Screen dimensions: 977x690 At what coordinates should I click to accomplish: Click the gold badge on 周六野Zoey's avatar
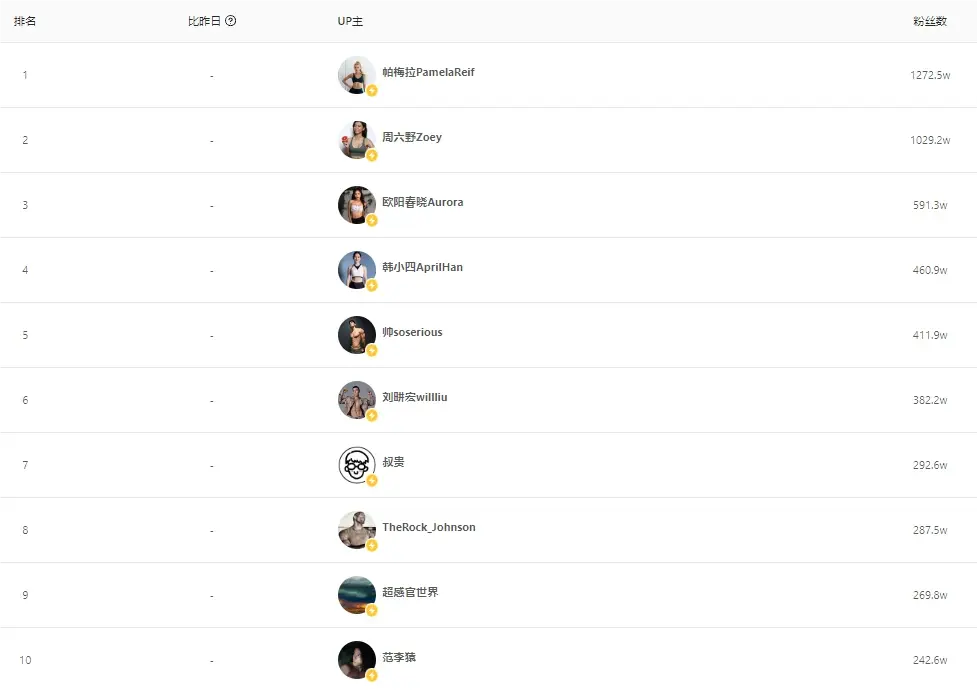(x=372, y=155)
